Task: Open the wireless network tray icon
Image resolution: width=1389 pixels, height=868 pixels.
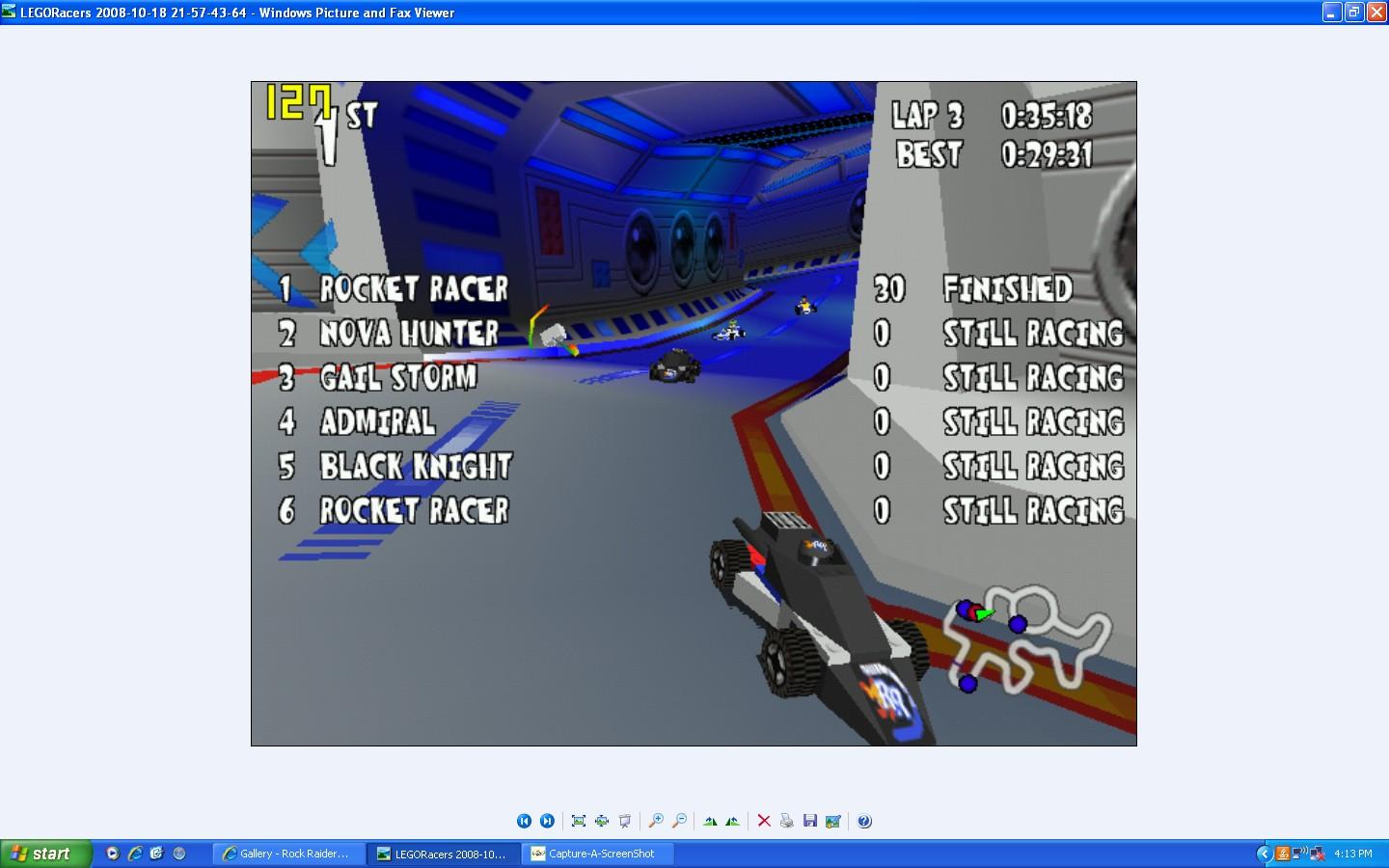Action: coord(1299,853)
